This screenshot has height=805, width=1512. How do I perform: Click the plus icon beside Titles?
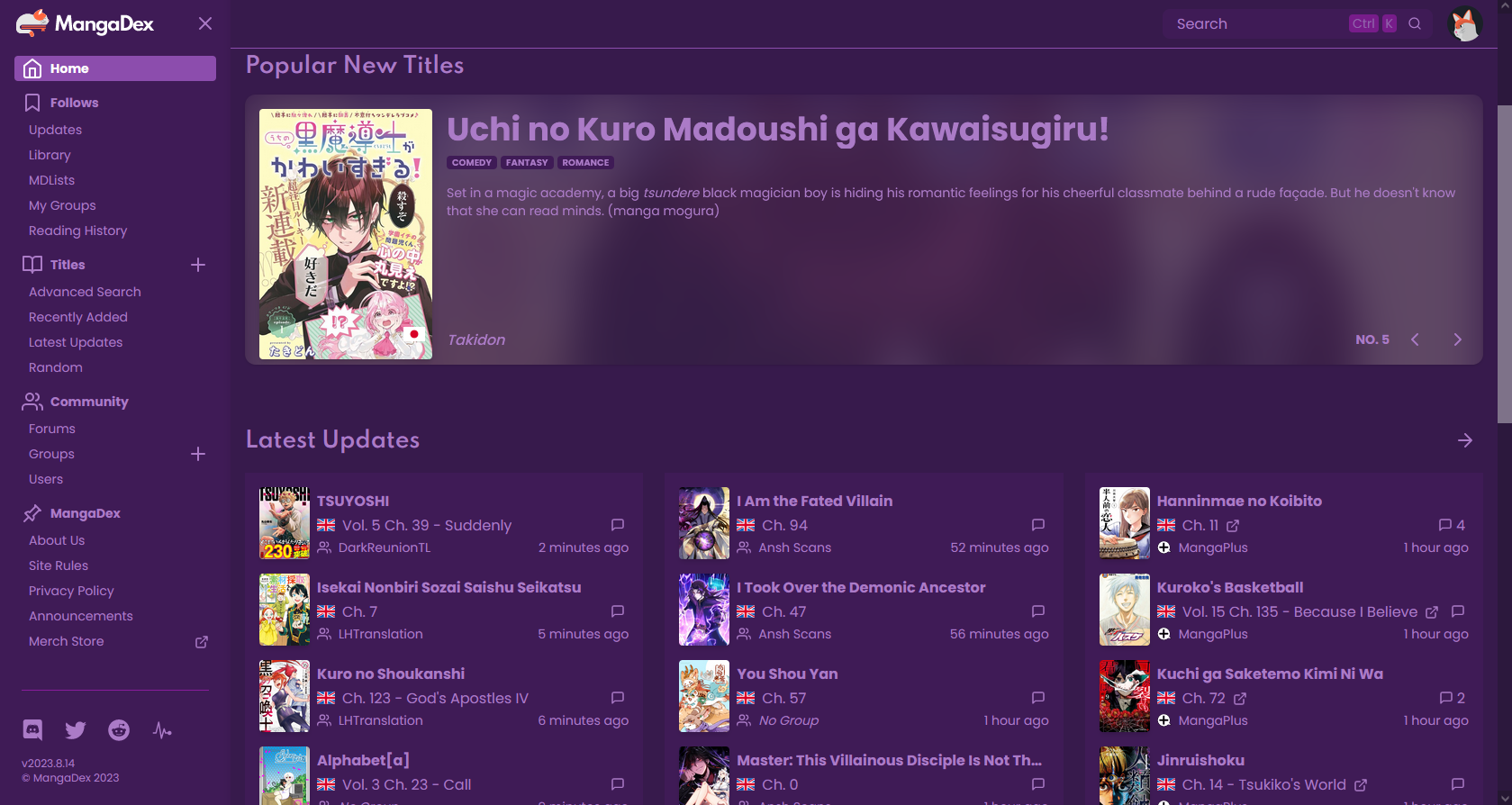point(198,265)
